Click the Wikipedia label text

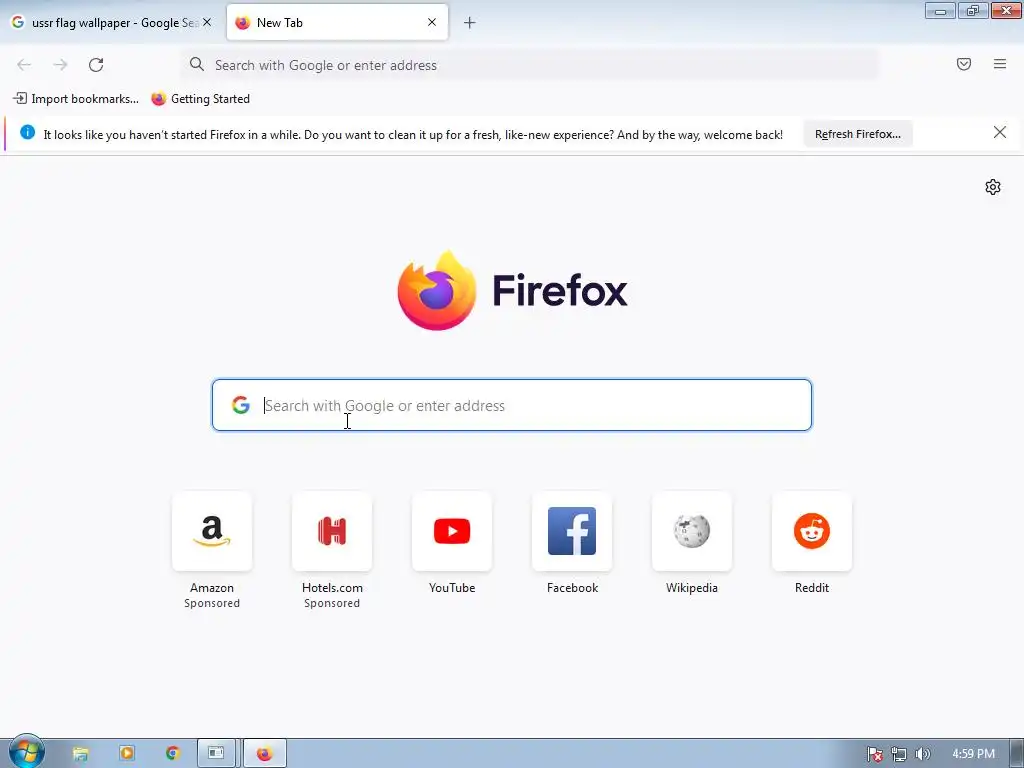pyautogui.click(x=692, y=588)
